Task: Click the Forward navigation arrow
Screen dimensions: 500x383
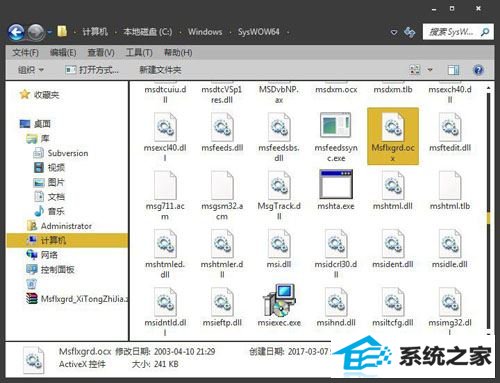Action: tap(35, 32)
